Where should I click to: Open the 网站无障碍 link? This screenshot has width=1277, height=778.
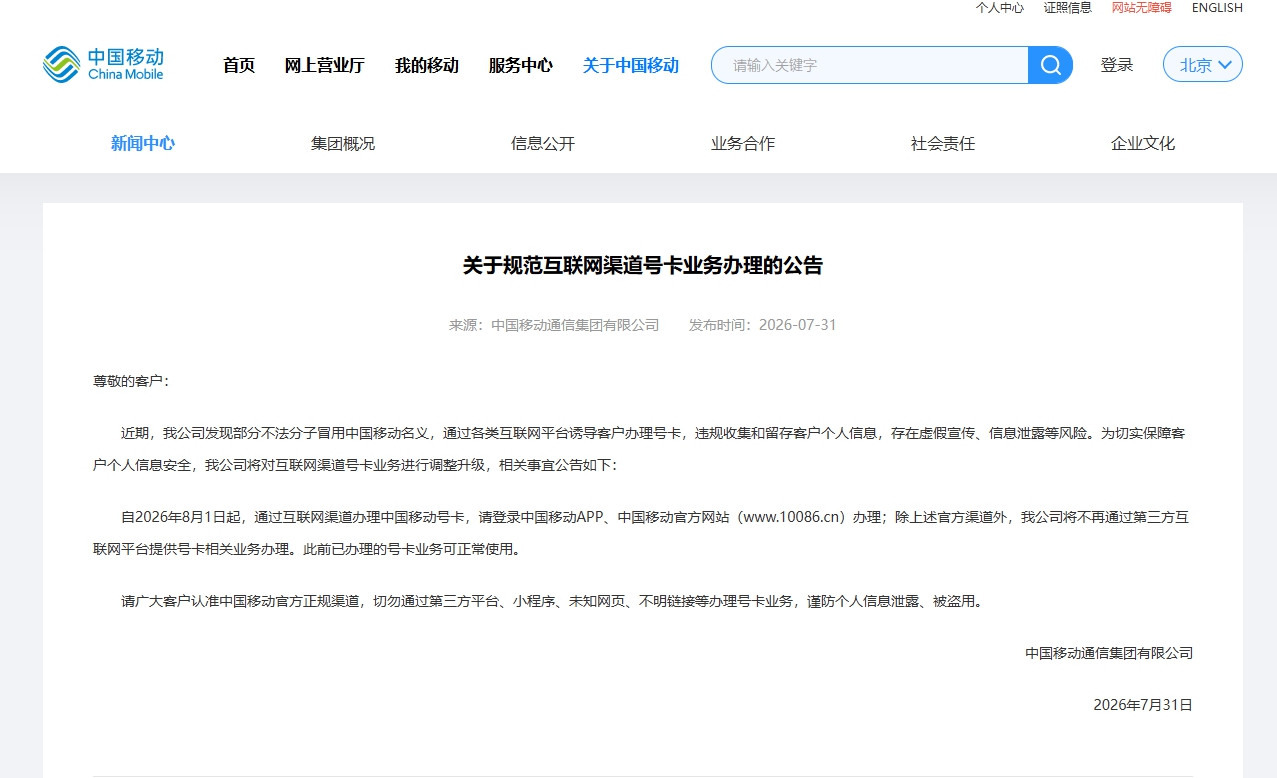click(1142, 8)
